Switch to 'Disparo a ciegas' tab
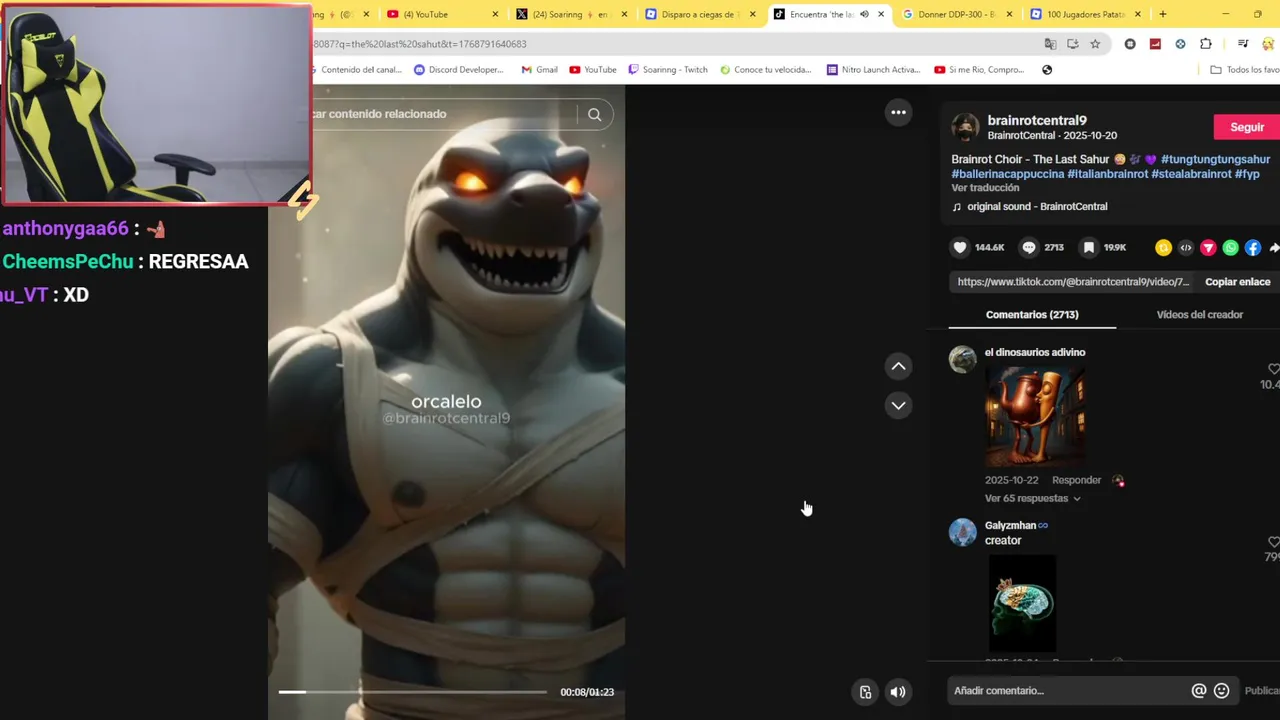The width and height of the screenshot is (1280, 720). [700, 14]
